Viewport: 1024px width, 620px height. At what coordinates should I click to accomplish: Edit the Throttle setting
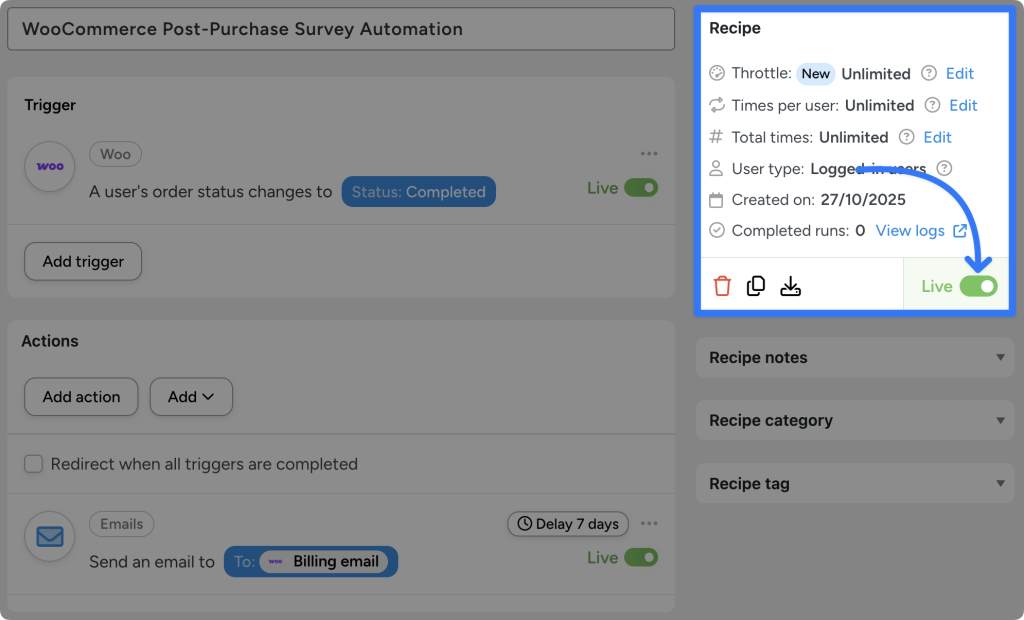[x=960, y=73]
